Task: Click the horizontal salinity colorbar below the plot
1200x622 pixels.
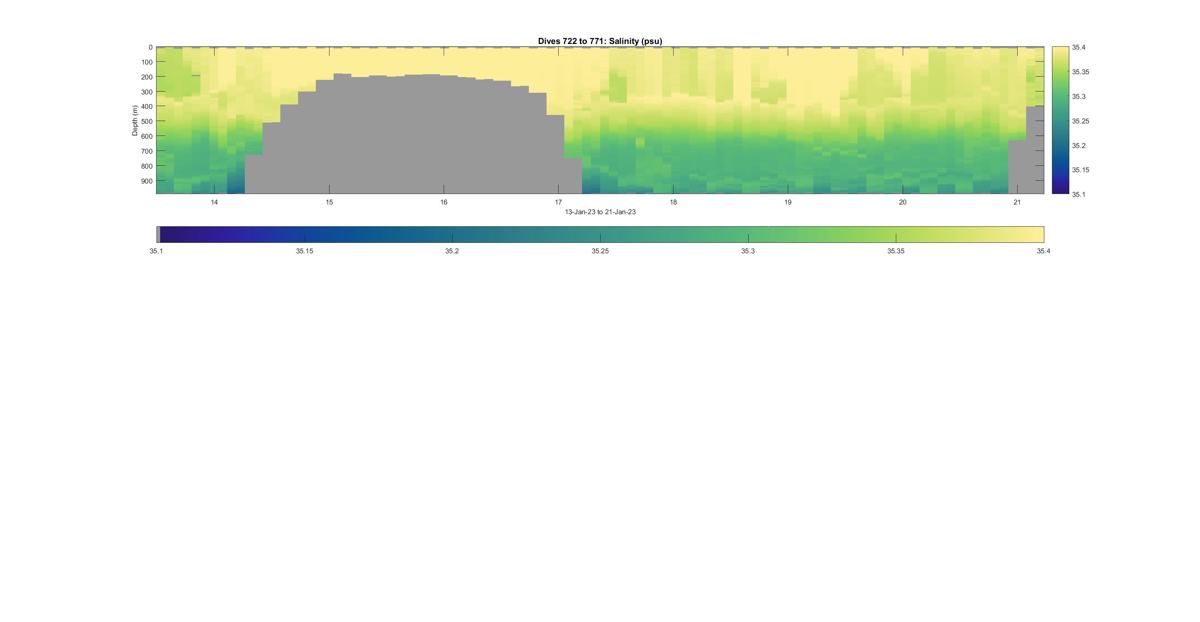Action: coord(600,234)
